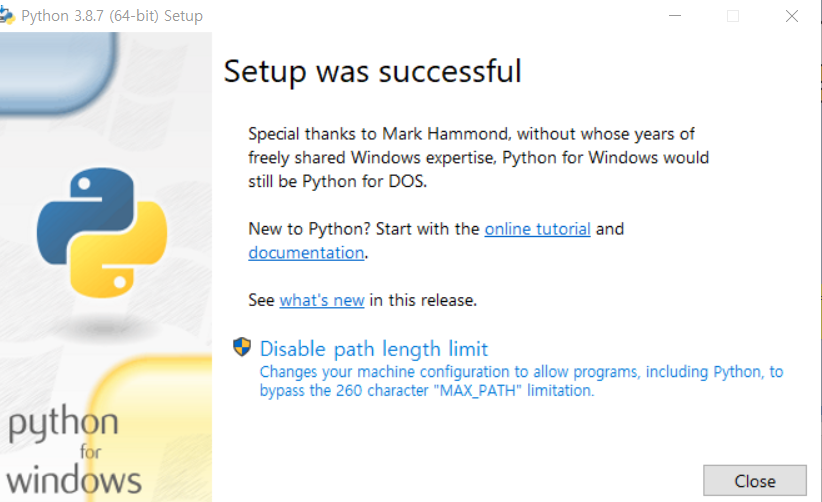822x502 pixels.
Task: Click the MAX_PATH limitation description text
Action: 427,391
